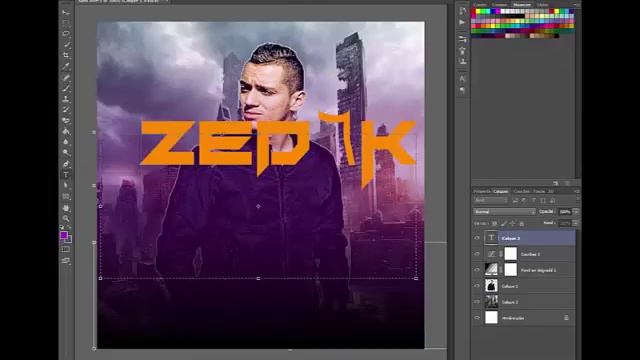640x360 pixels.
Task: Select the Crop tool
Action: tap(66, 55)
